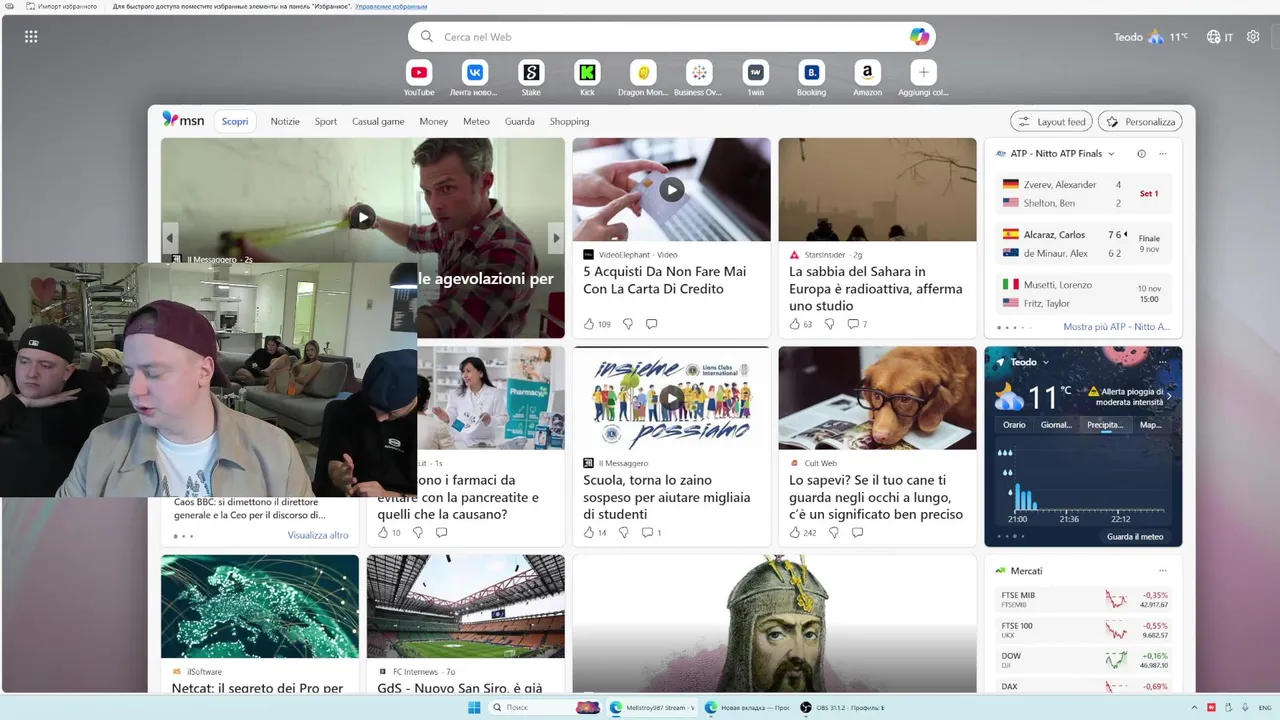
Task: Open the Booking shortcut tile
Action: [x=811, y=72]
